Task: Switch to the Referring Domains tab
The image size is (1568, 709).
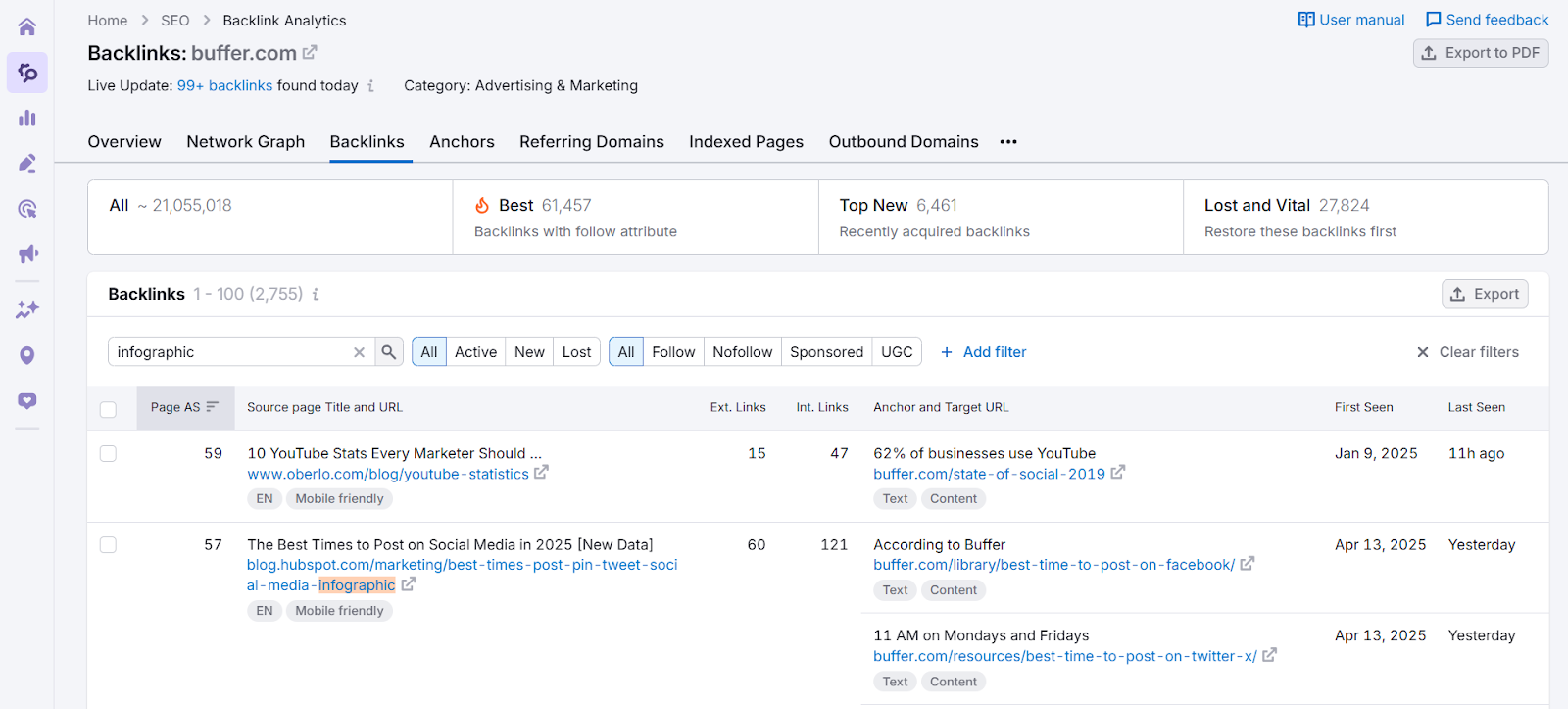Action: [592, 142]
